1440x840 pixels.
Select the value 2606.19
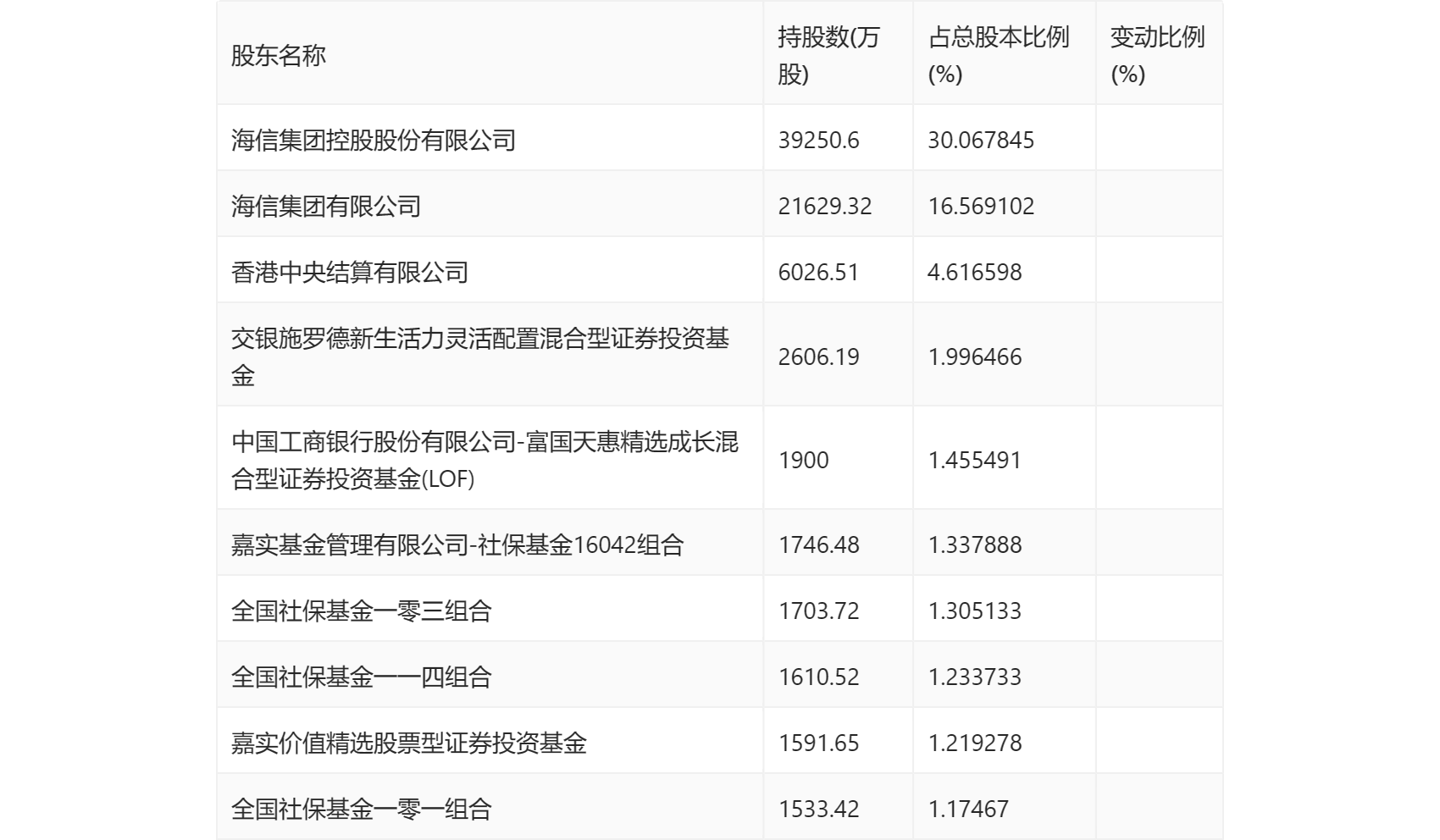pyautogui.click(x=818, y=356)
